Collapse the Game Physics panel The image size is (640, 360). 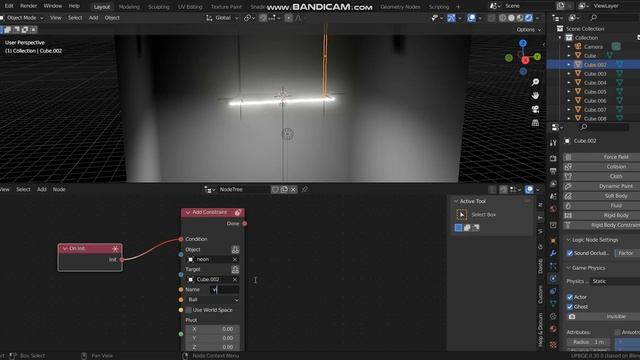click(x=568, y=268)
